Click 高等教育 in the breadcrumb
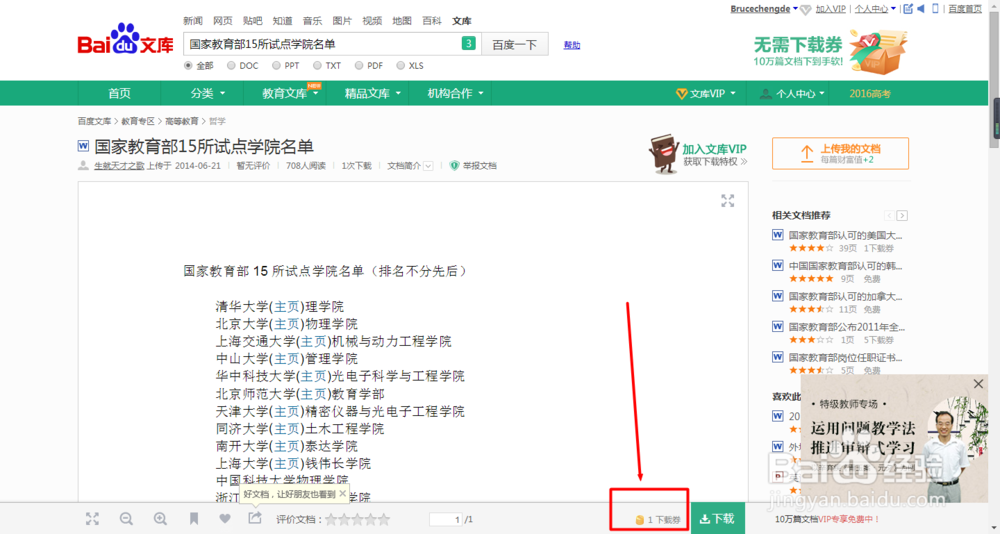Viewport: 1000px width, 534px height. tap(182, 121)
